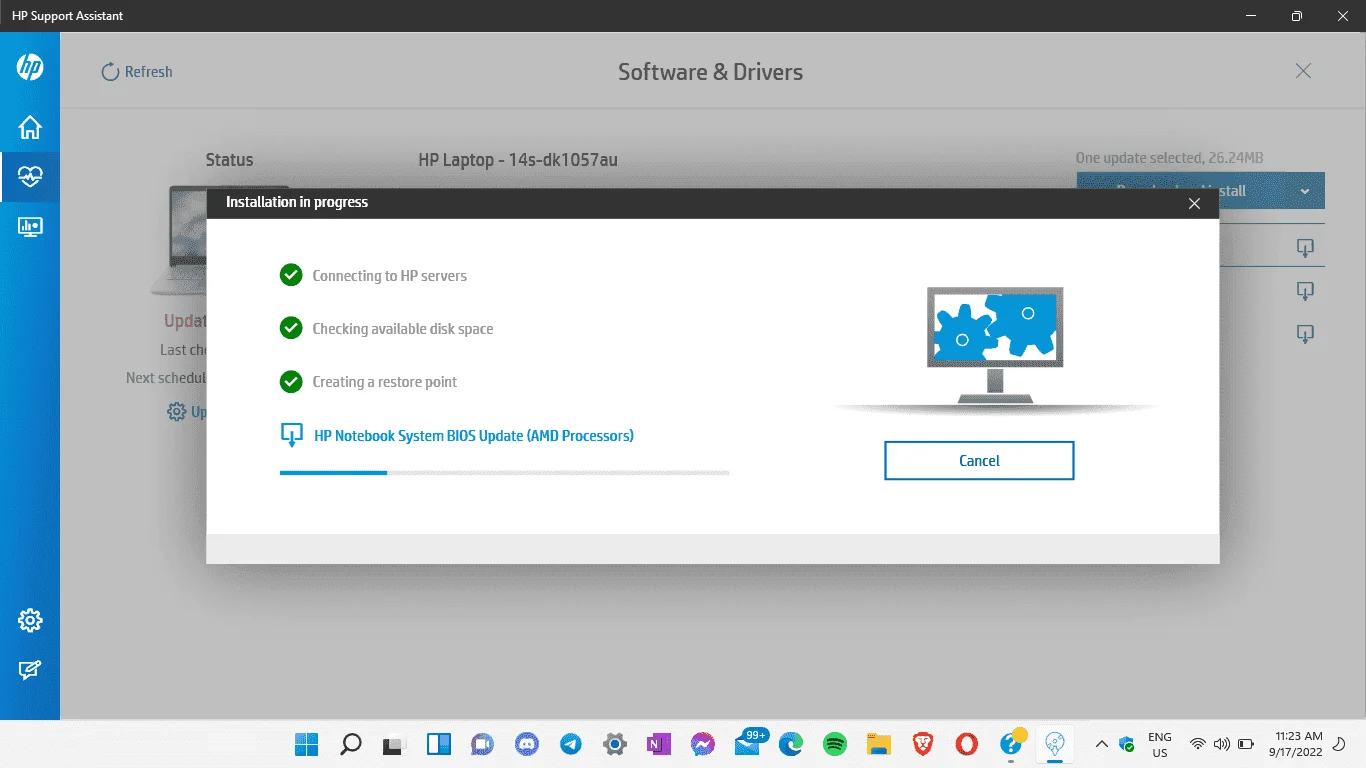This screenshot has width=1366, height=768.
Task: Click the gears monitor illustration
Action: 995,345
